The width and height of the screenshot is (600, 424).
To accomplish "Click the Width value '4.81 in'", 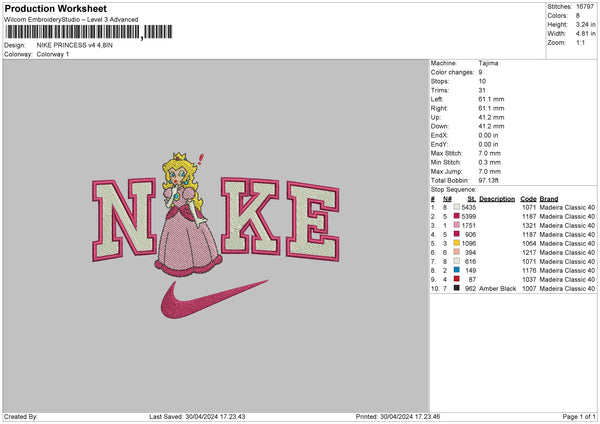I will (x=585, y=34).
